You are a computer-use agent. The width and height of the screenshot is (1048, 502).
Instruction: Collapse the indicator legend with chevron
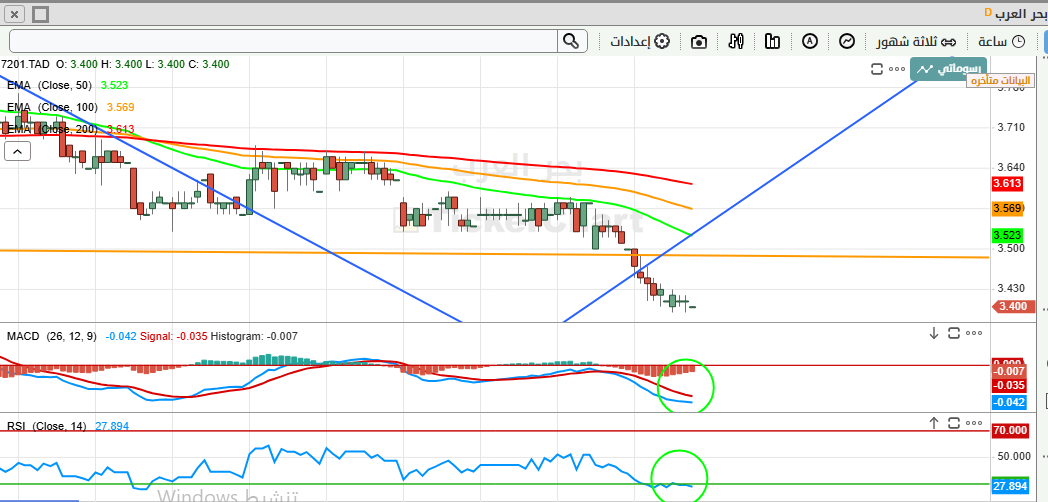click(17, 152)
